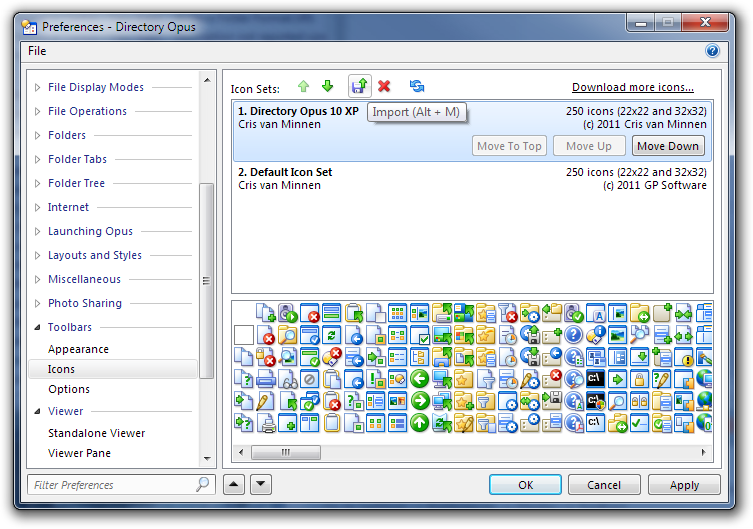The image size is (753, 529).
Task: Select the Icons preferences page
Action: 113,369
